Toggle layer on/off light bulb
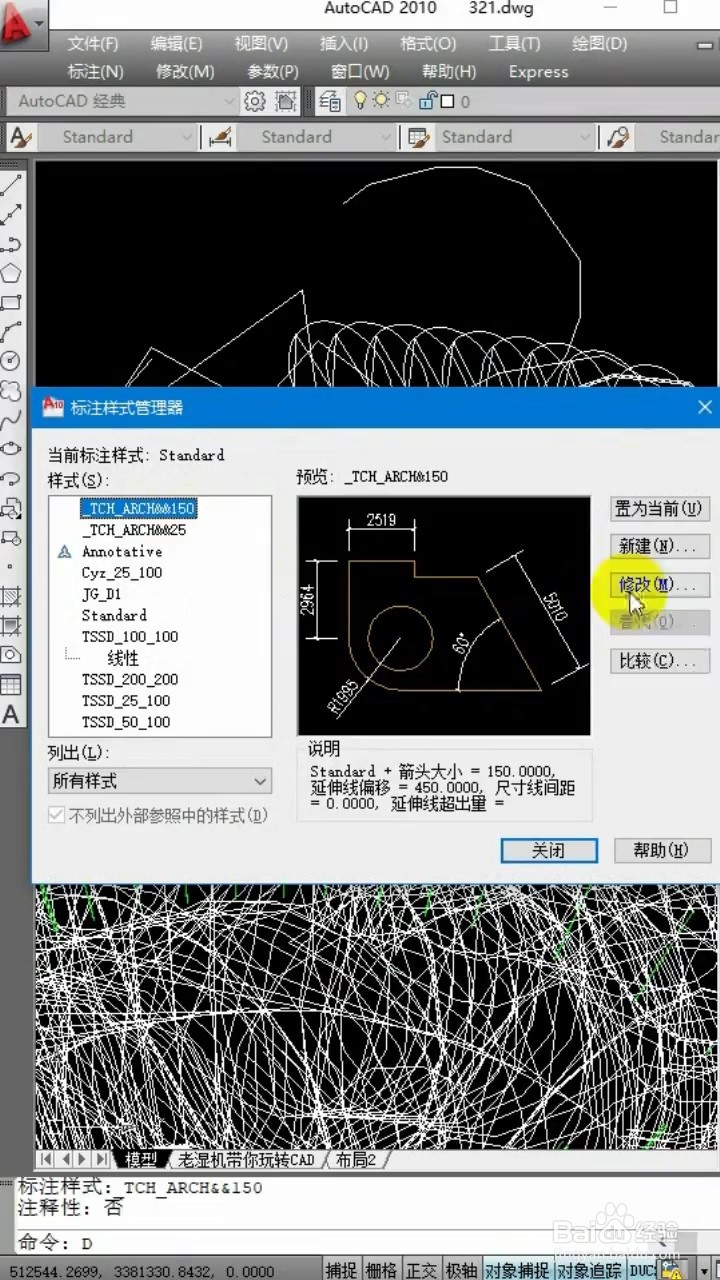 [x=361, y=100]
